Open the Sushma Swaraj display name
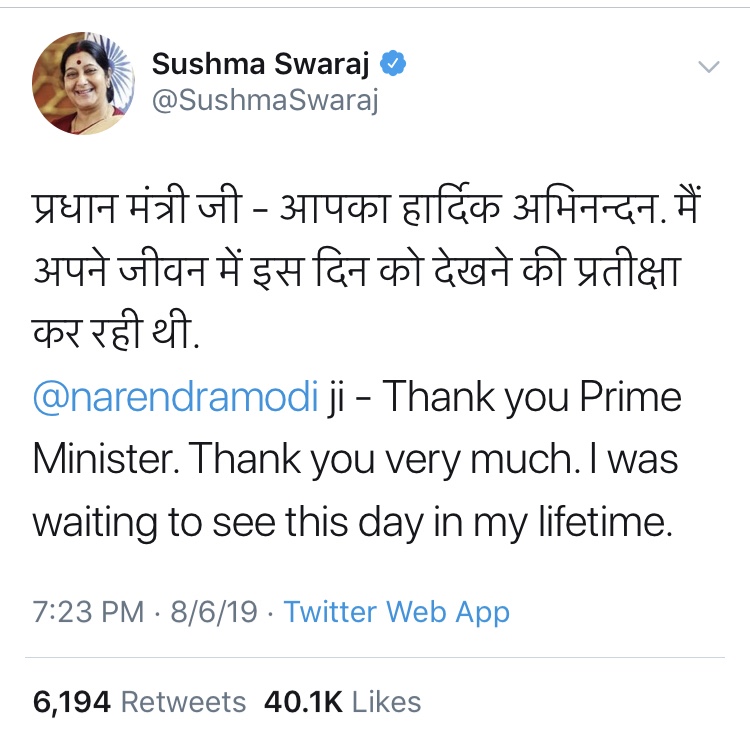750x745 pixels. pos(263,67)
